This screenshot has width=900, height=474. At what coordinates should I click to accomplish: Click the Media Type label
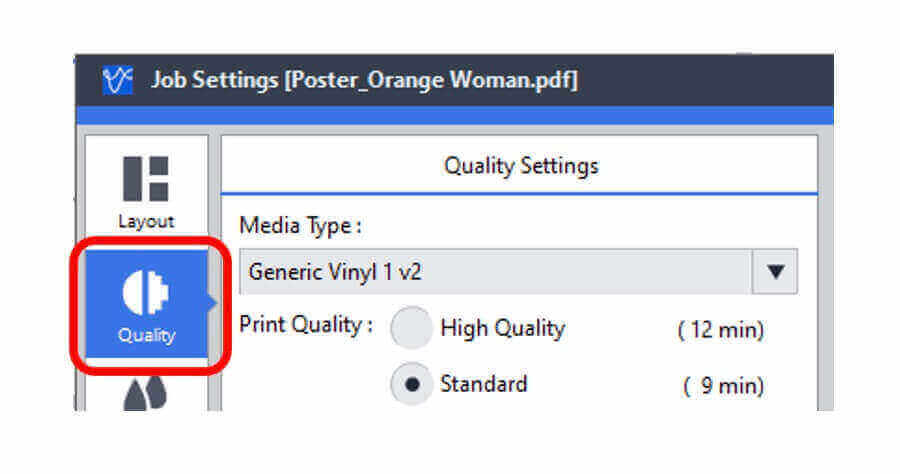pos(300,226)
